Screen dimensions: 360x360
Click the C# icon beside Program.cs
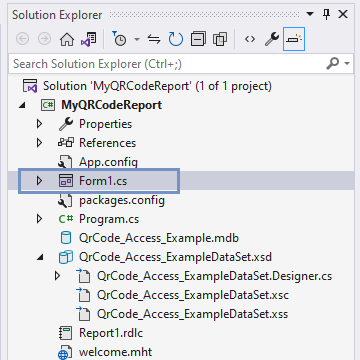(x=66, y=219)
